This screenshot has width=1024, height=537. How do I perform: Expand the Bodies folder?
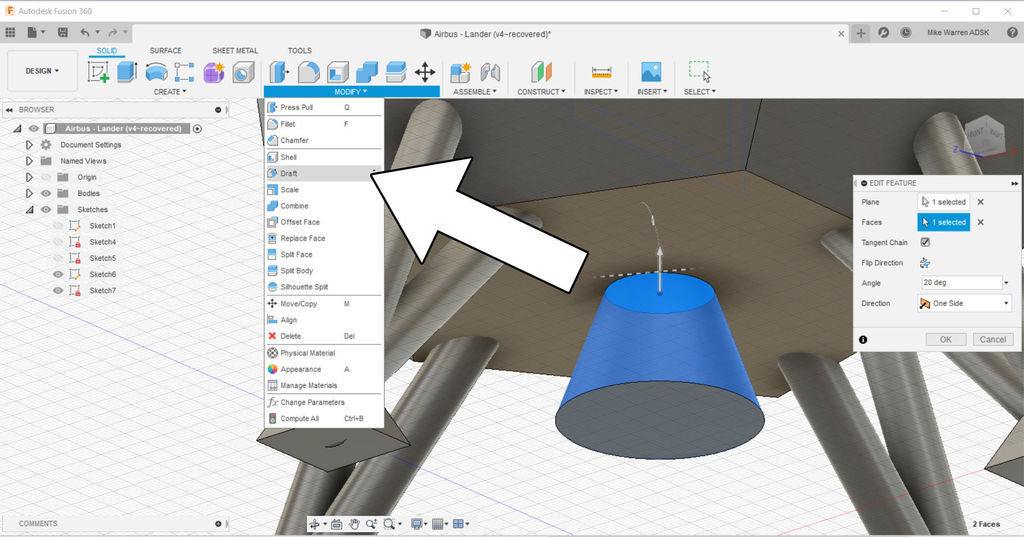29,193
